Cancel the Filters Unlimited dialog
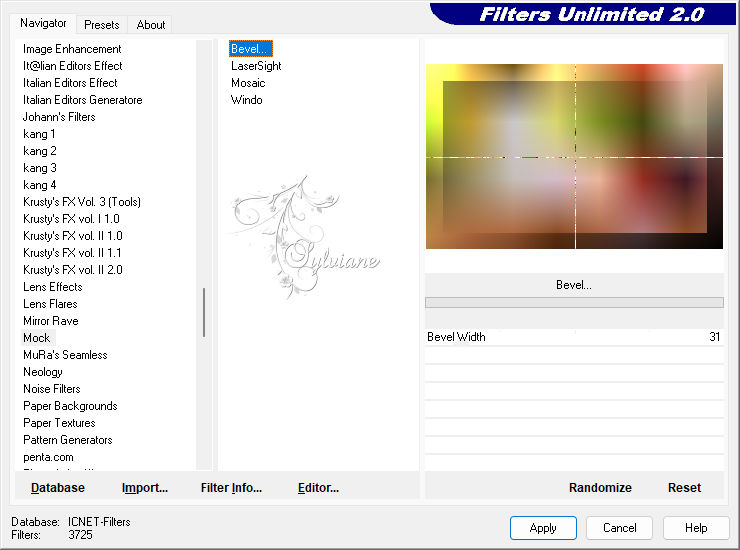The width and height of the screenshot is (740, 550). (620, 528)
